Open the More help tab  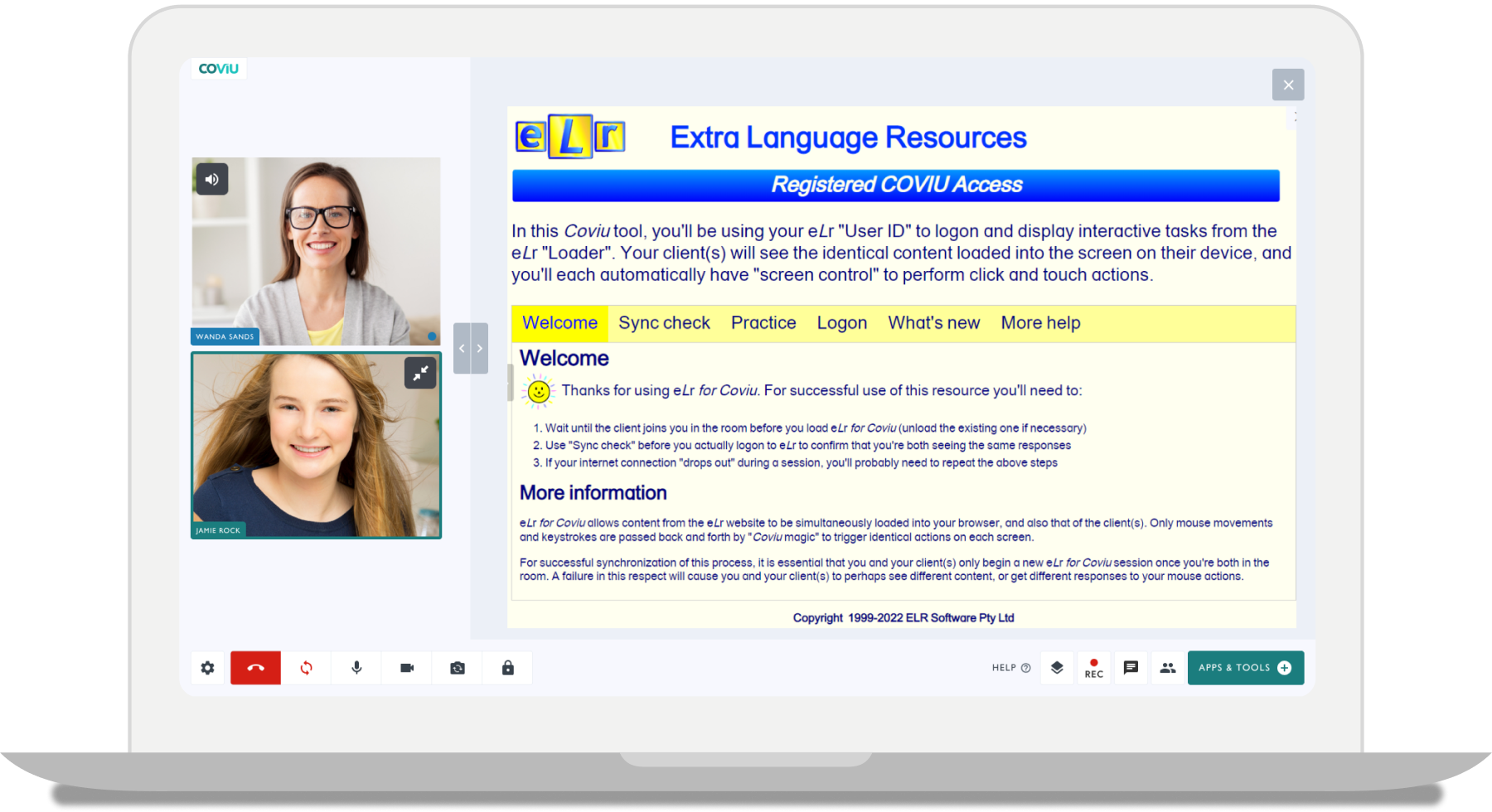[1040, 323]
